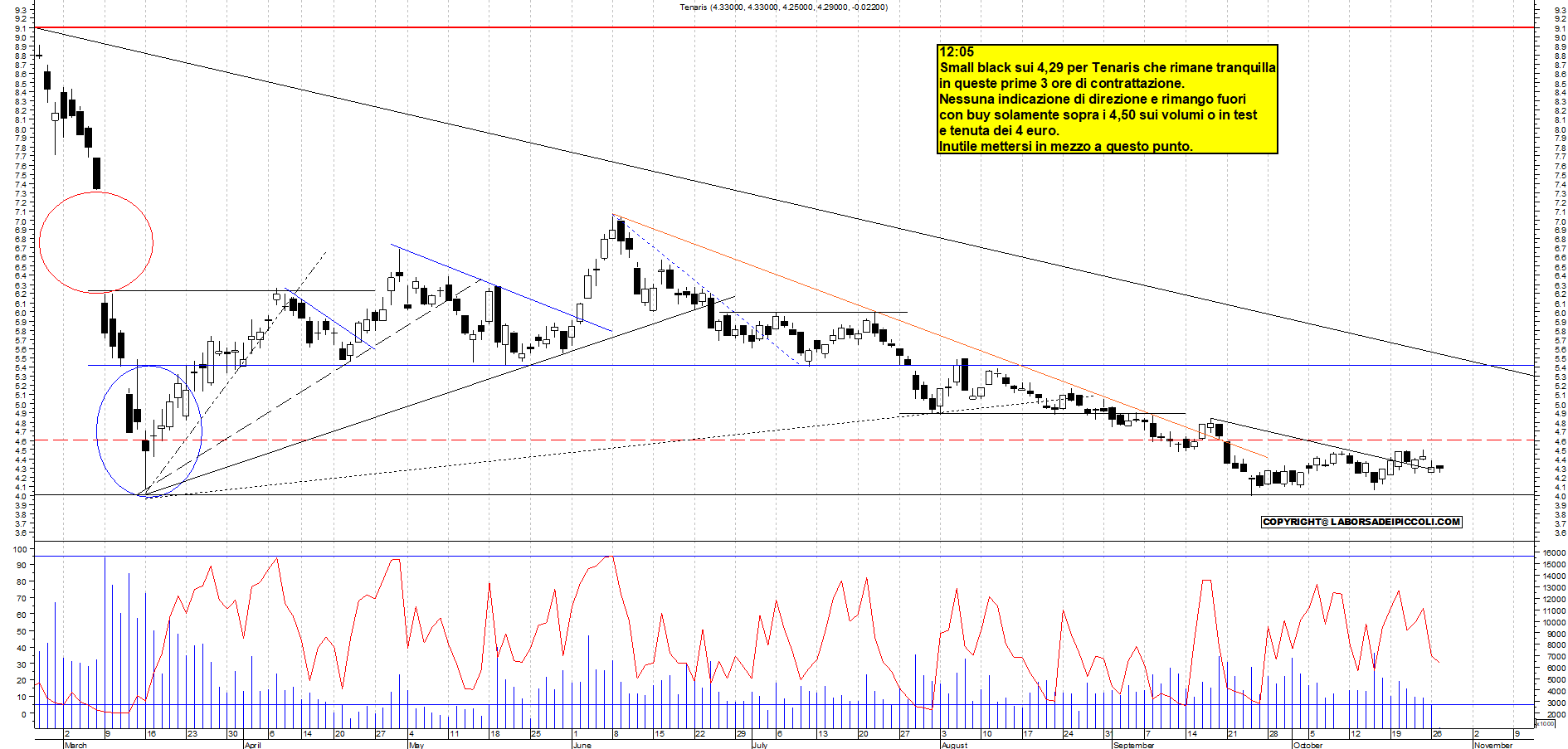
Task: Click the Tenaris chart title with price values
Action: [x=783, y=7]
